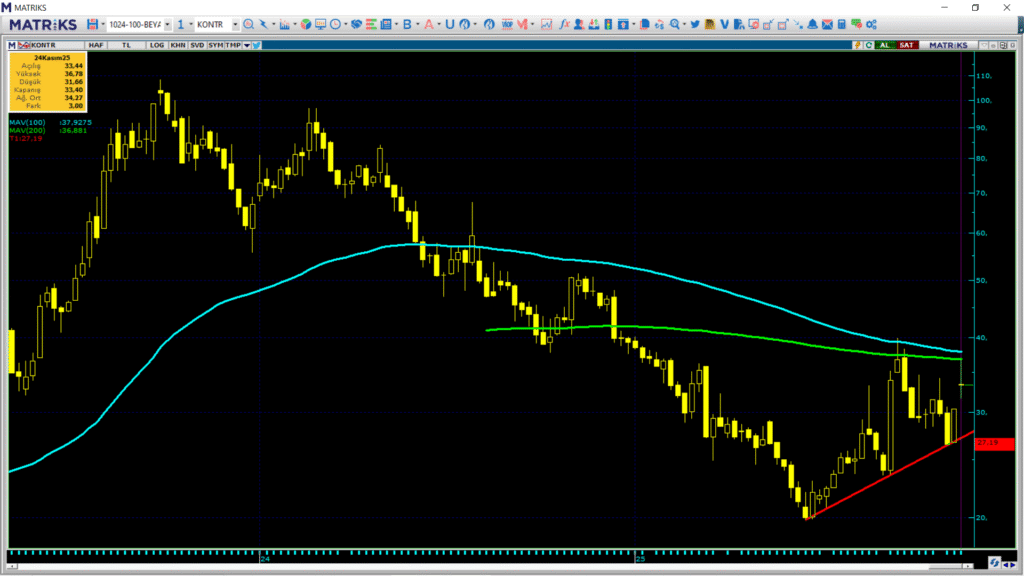Click the horizontal scrollbar below the chart
The height and width of the screenshot is (576, 1024).
click(x=500, y=566)
